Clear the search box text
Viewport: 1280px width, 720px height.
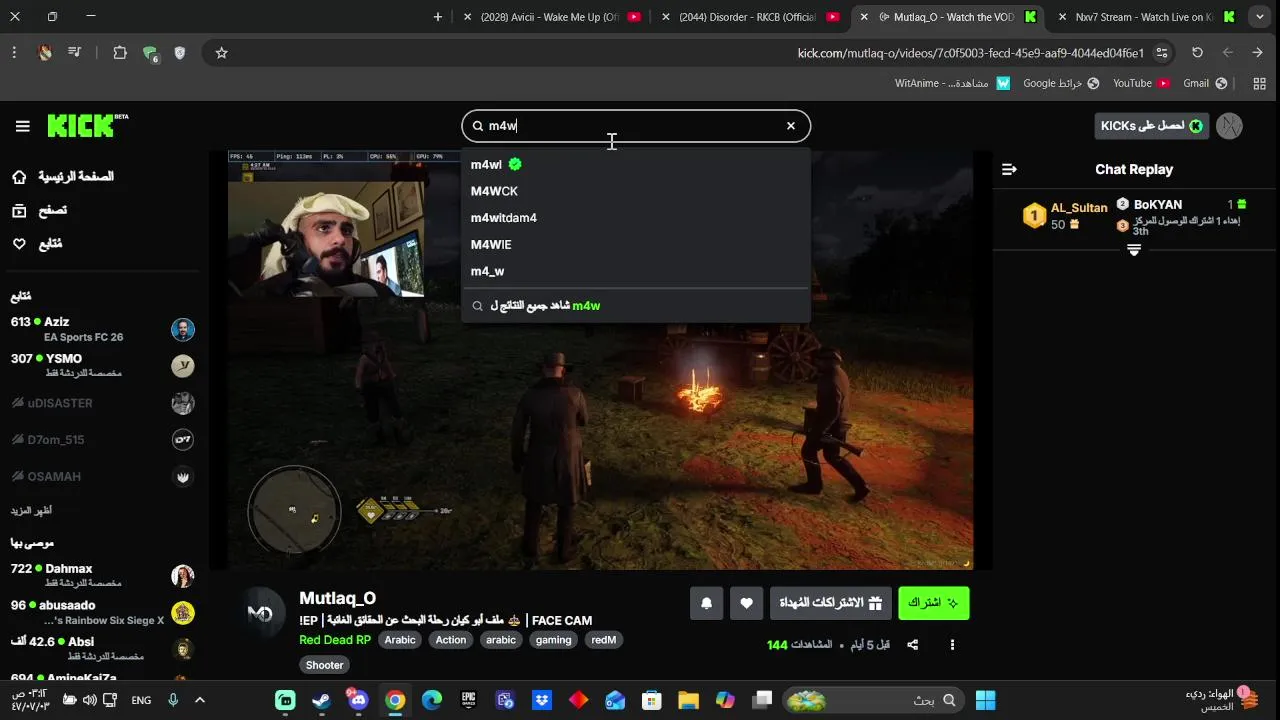click(790, 126)
